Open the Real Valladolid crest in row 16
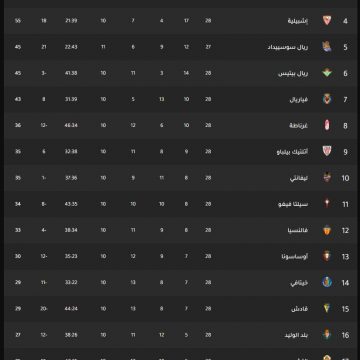The image size is (360, 360). point(327,335)
